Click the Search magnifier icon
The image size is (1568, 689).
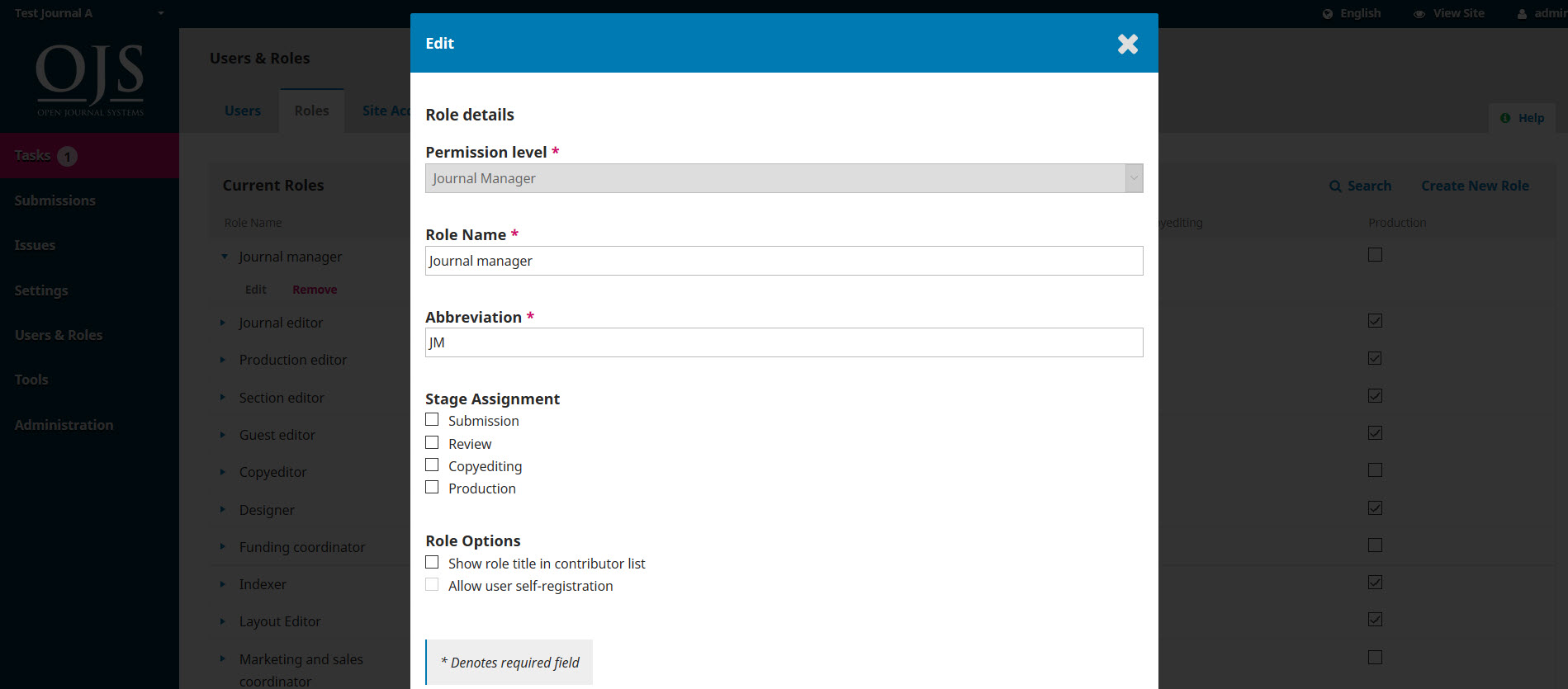point(1334,186)
